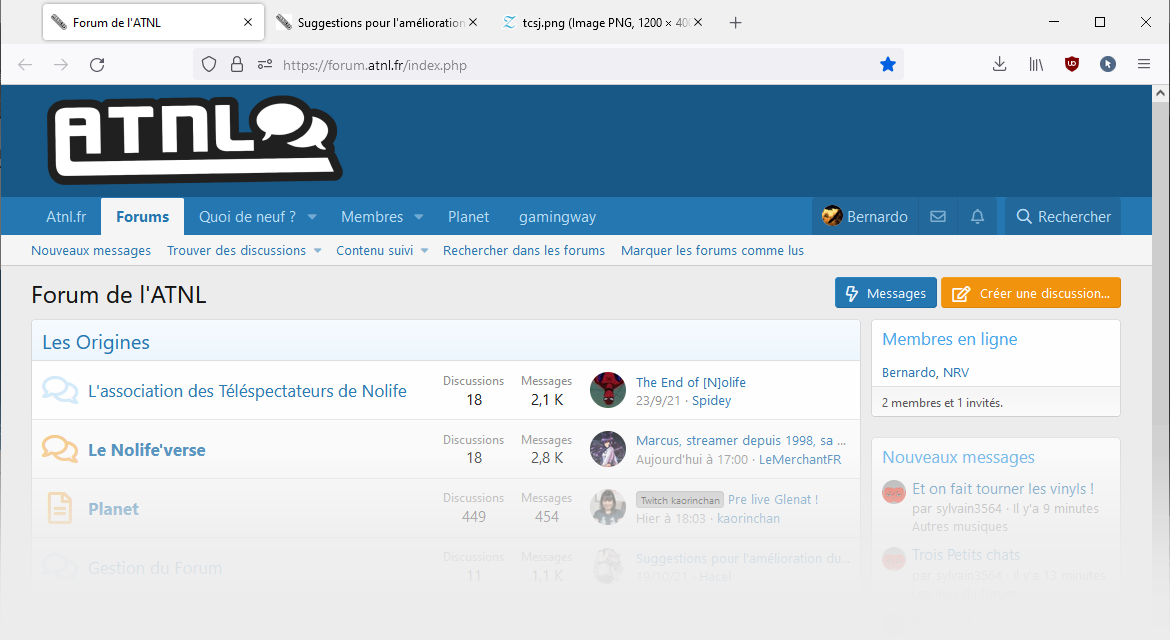The height and width of the screenshot is (640, 1170).
Task: Click the page scrollbar up arrow
Action: (1160, 94)
